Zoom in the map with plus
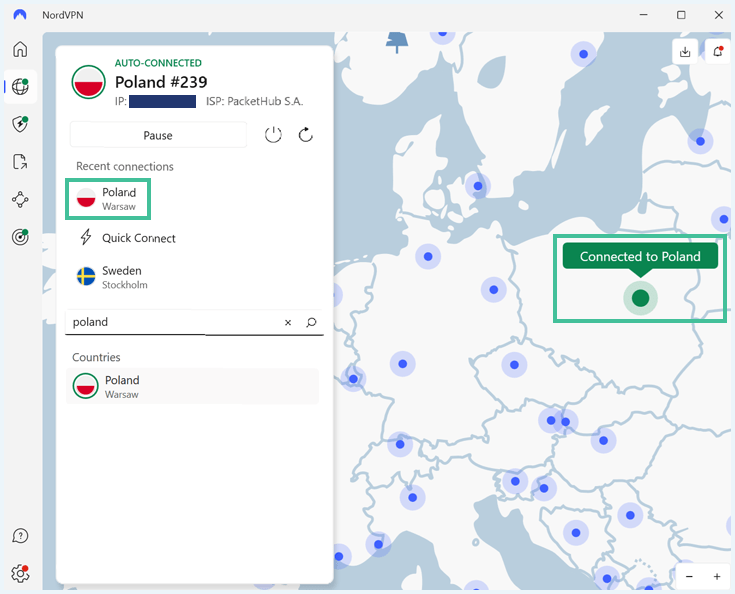735x594 pixels. coord(717,576)
